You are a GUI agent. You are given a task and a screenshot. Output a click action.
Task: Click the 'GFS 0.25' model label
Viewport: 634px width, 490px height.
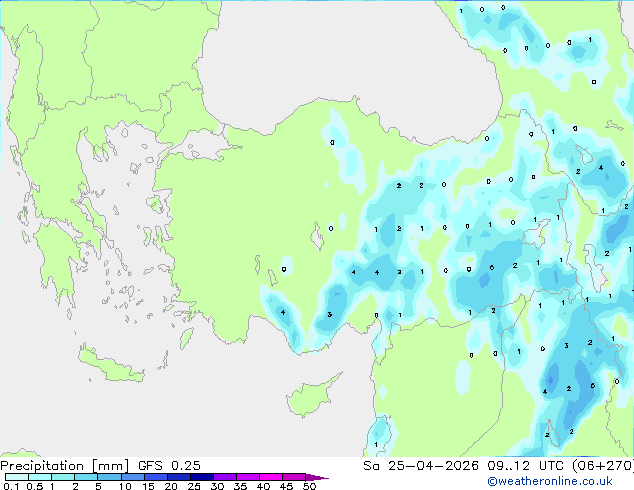point(169,466)
